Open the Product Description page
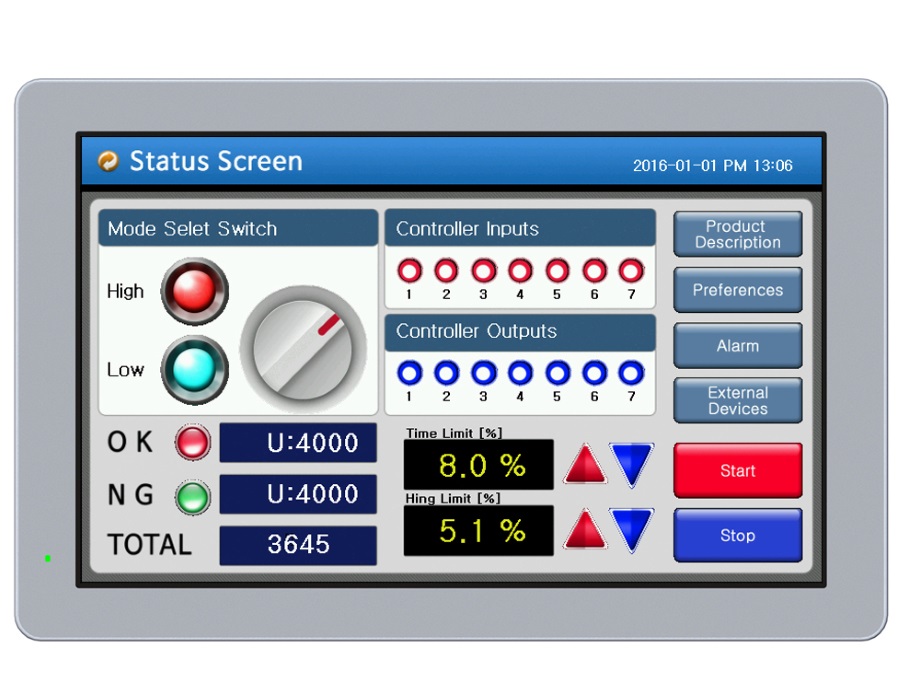The height and width of the screenshot is (696, 900). [x=738, y=234]
